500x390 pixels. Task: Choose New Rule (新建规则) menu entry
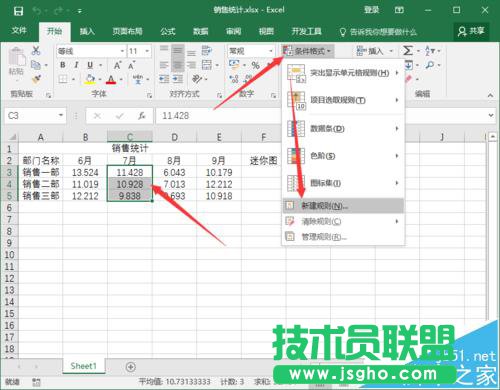click(x=343, y=206)
